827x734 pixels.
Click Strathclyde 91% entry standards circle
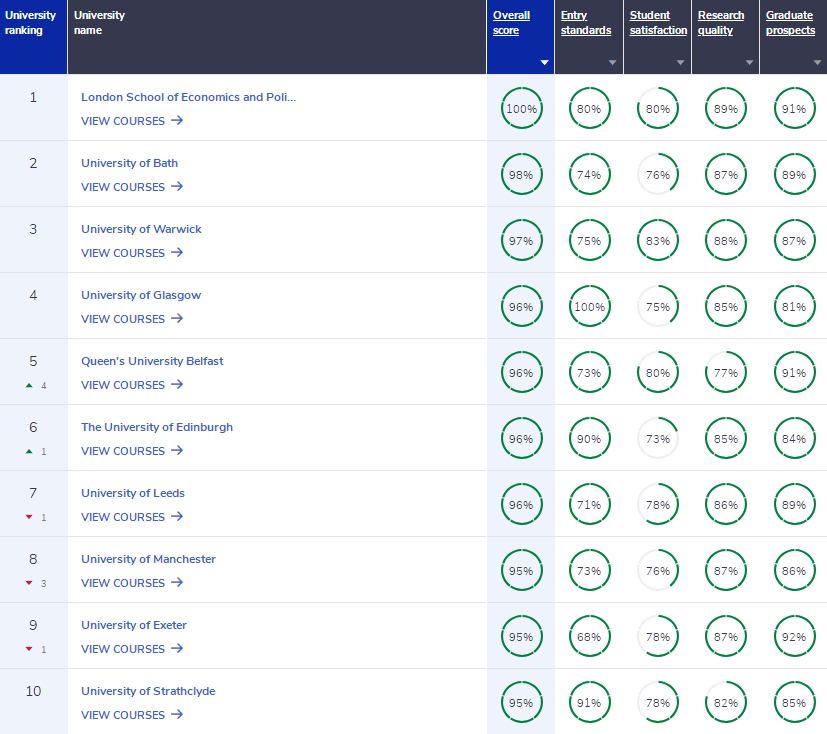[x=589, y=702]
